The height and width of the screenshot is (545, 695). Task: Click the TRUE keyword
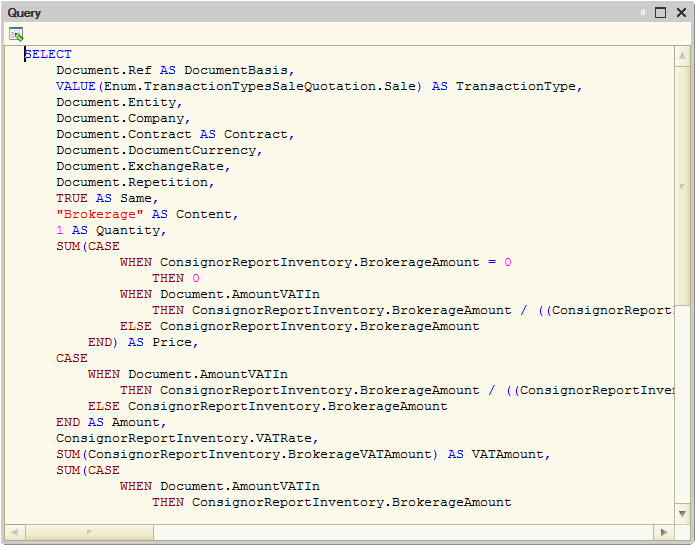(71, 198)
